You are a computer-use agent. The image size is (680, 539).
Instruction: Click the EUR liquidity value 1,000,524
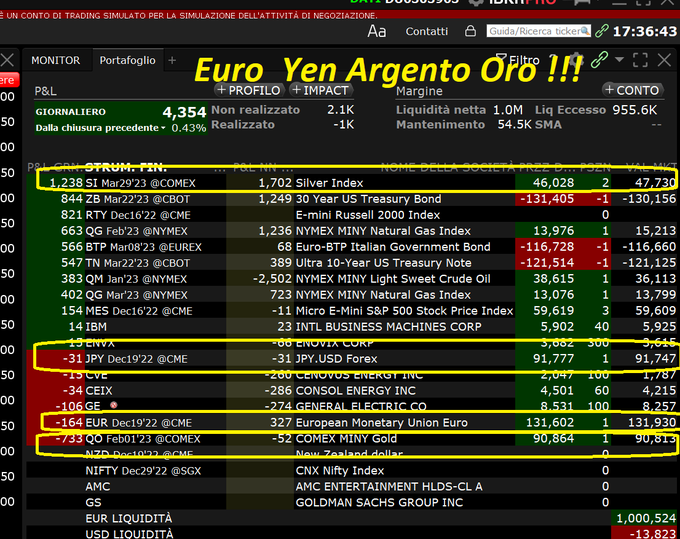(646, 519)
